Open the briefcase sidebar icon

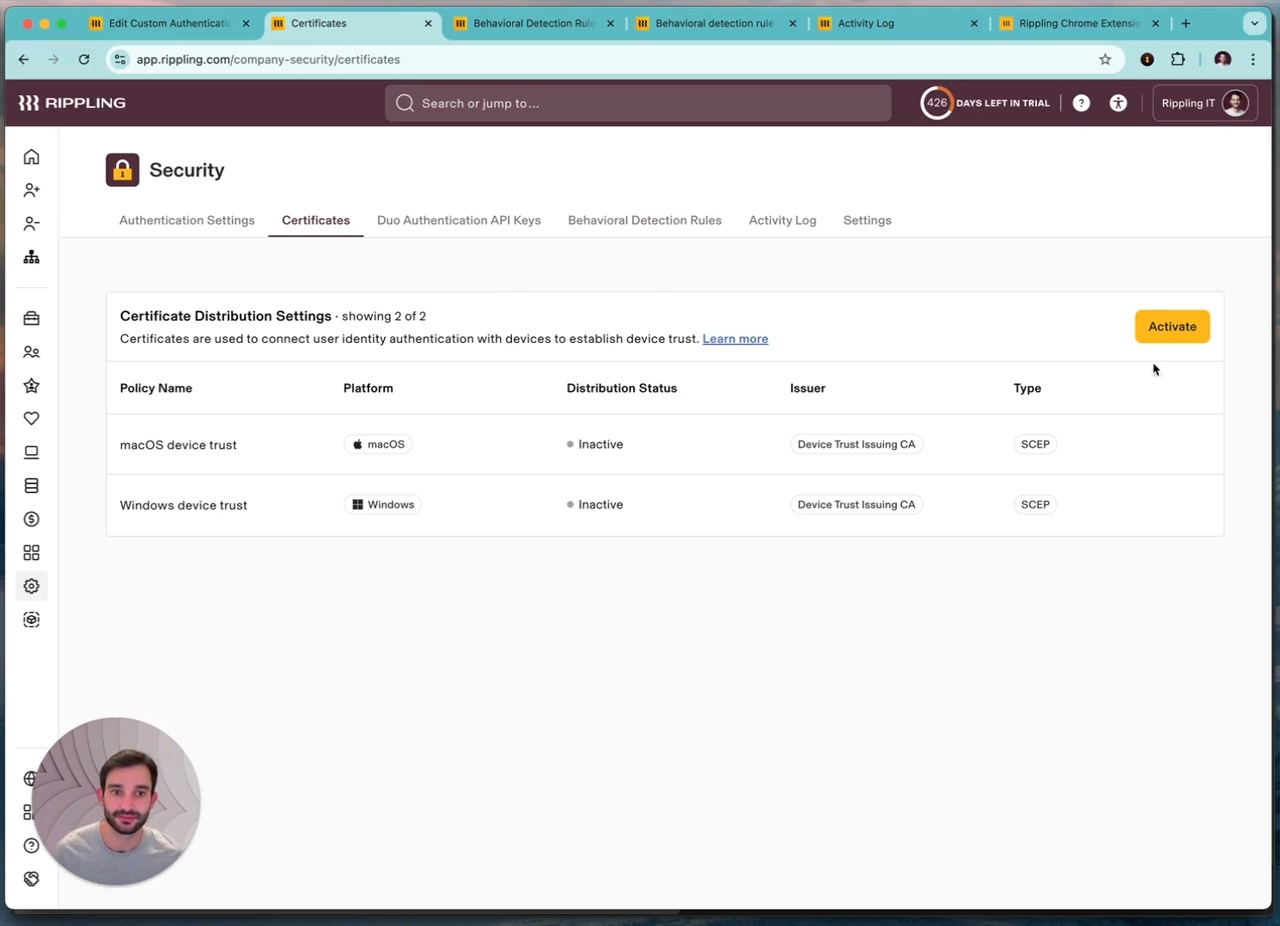click(31, 318)
